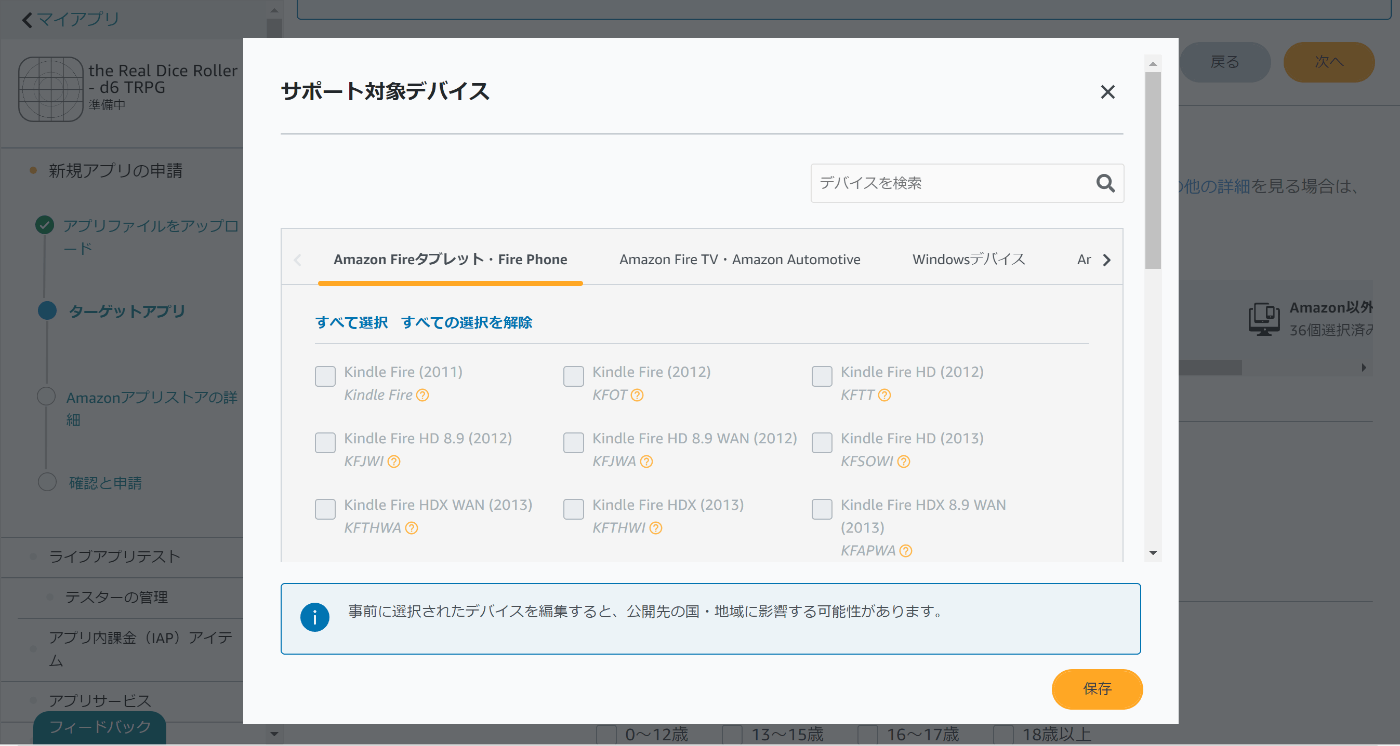Viewport: 1400px width, 746px height.
Task: Select the Windowsデバイス tab
Action: (969, 259)
